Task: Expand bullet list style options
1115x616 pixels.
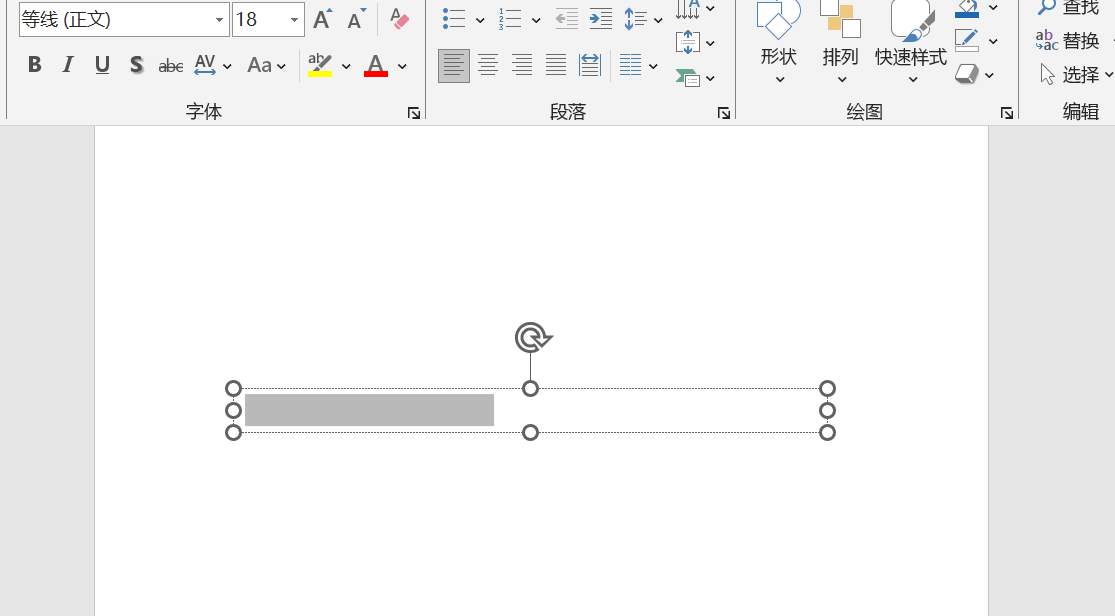Action: coord(480,20)
